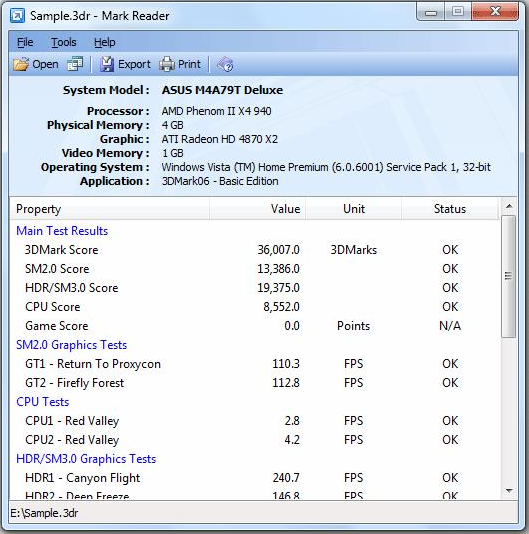
Task: Click the 8,552.0 value cell
Action: point(281,307)
